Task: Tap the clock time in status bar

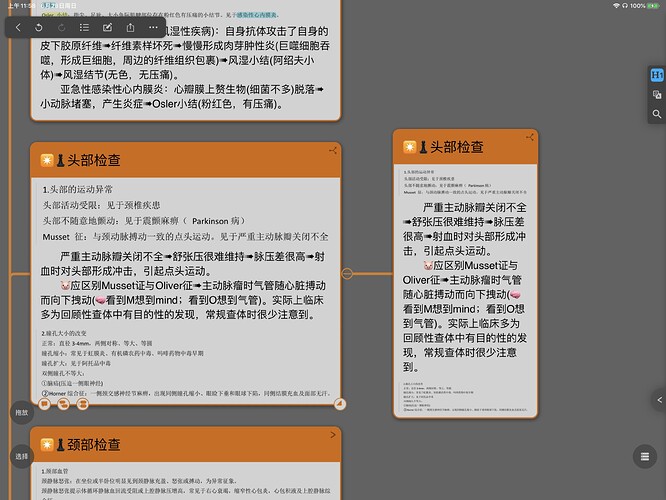Action: [22, 6]
